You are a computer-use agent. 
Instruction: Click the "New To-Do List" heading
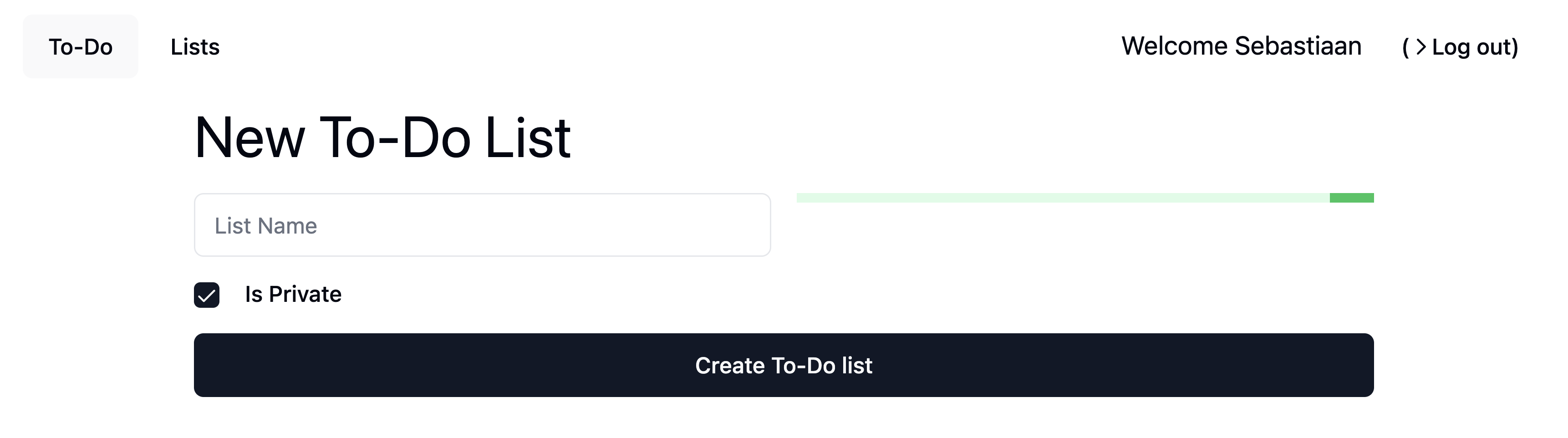[382, 138]
